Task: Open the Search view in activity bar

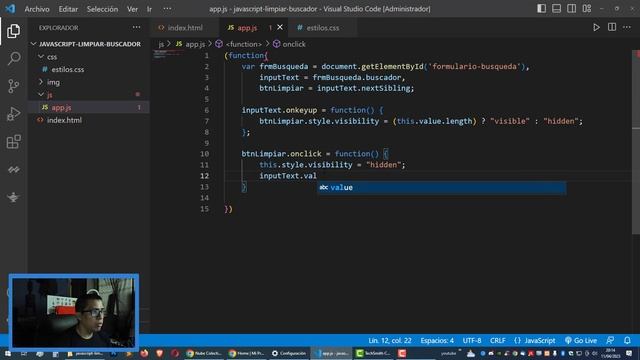Action: (x=13, y=58)
